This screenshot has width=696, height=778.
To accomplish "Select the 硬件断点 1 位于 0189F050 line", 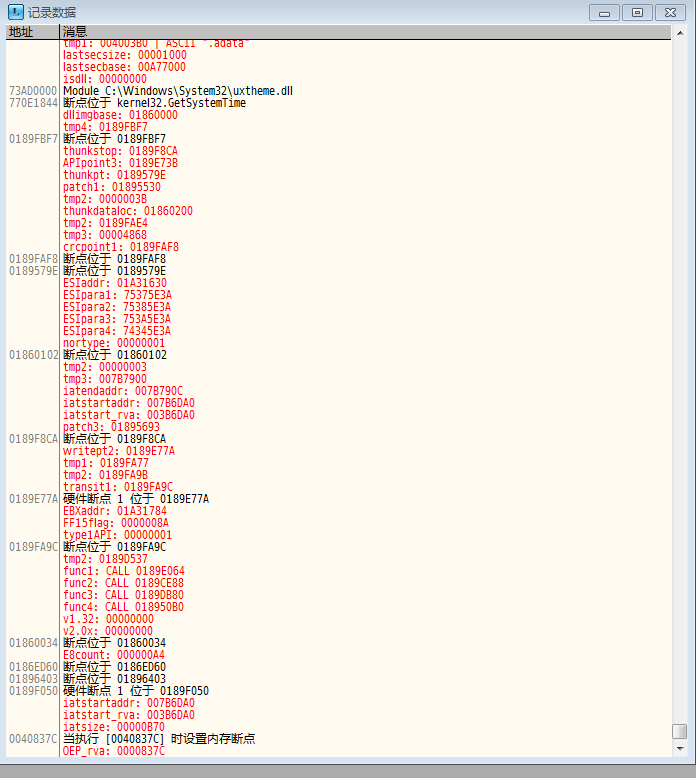I will point(136,691).
